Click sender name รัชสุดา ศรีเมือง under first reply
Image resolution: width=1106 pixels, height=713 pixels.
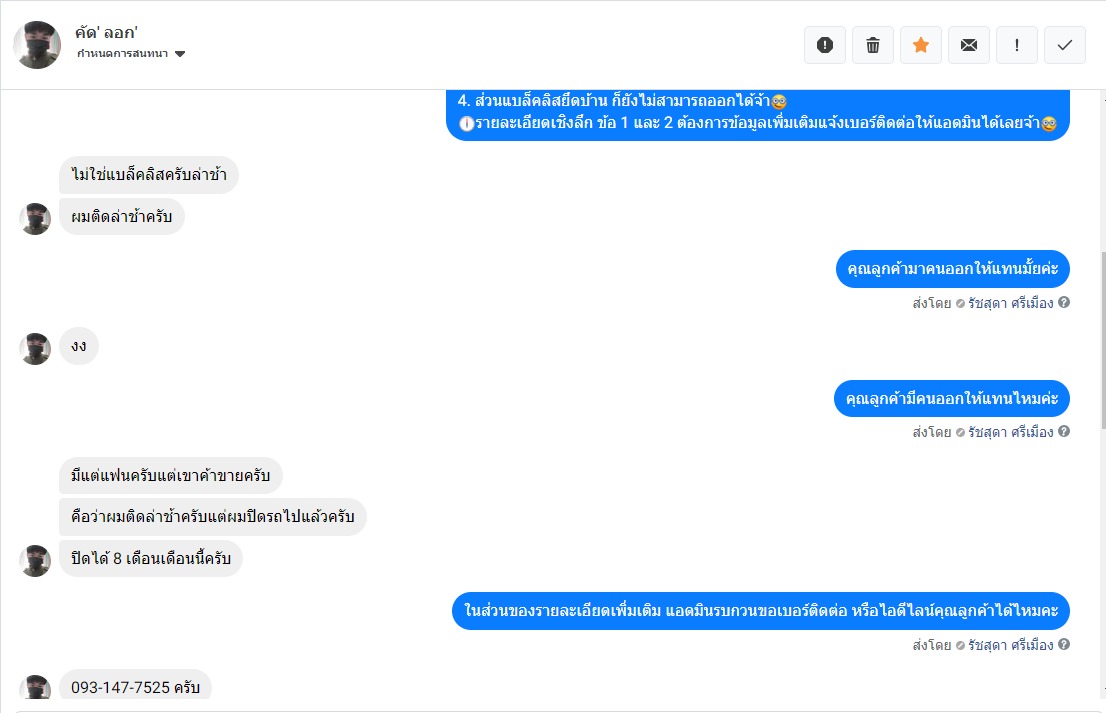click(x=1010, y=303)
